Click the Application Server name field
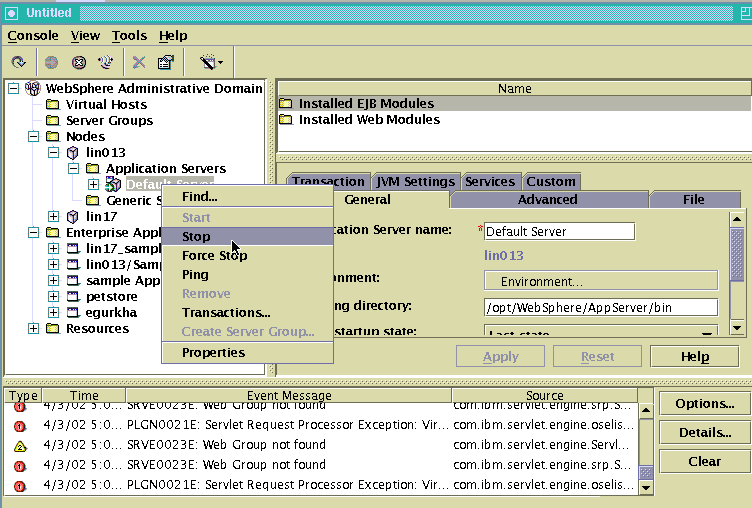This screenshot has width=752, height=508. tap(559, 232)
